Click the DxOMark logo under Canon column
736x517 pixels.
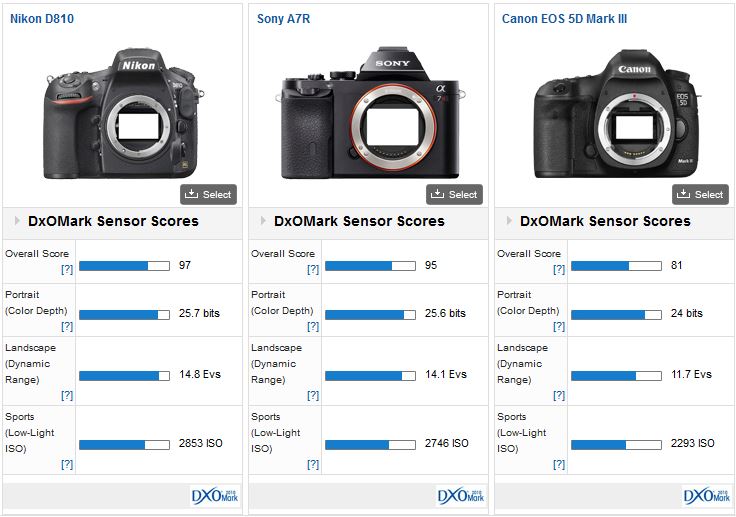[x=708, y=496]
